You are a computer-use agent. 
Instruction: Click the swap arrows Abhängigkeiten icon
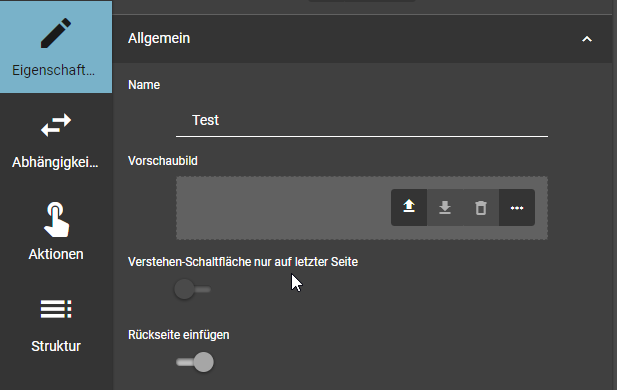(x=56, y=125)
